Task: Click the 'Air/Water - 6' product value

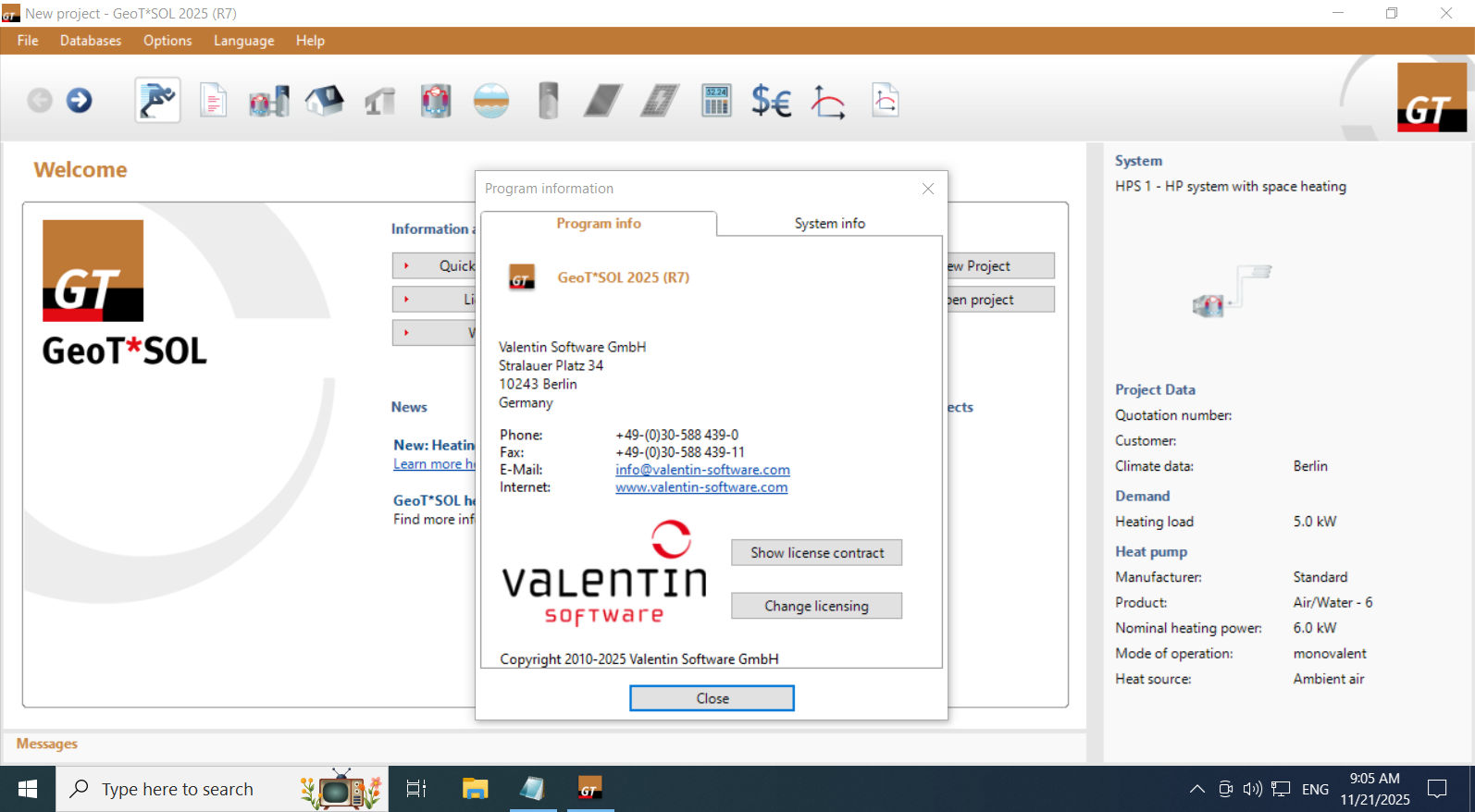Action: 1332,603
